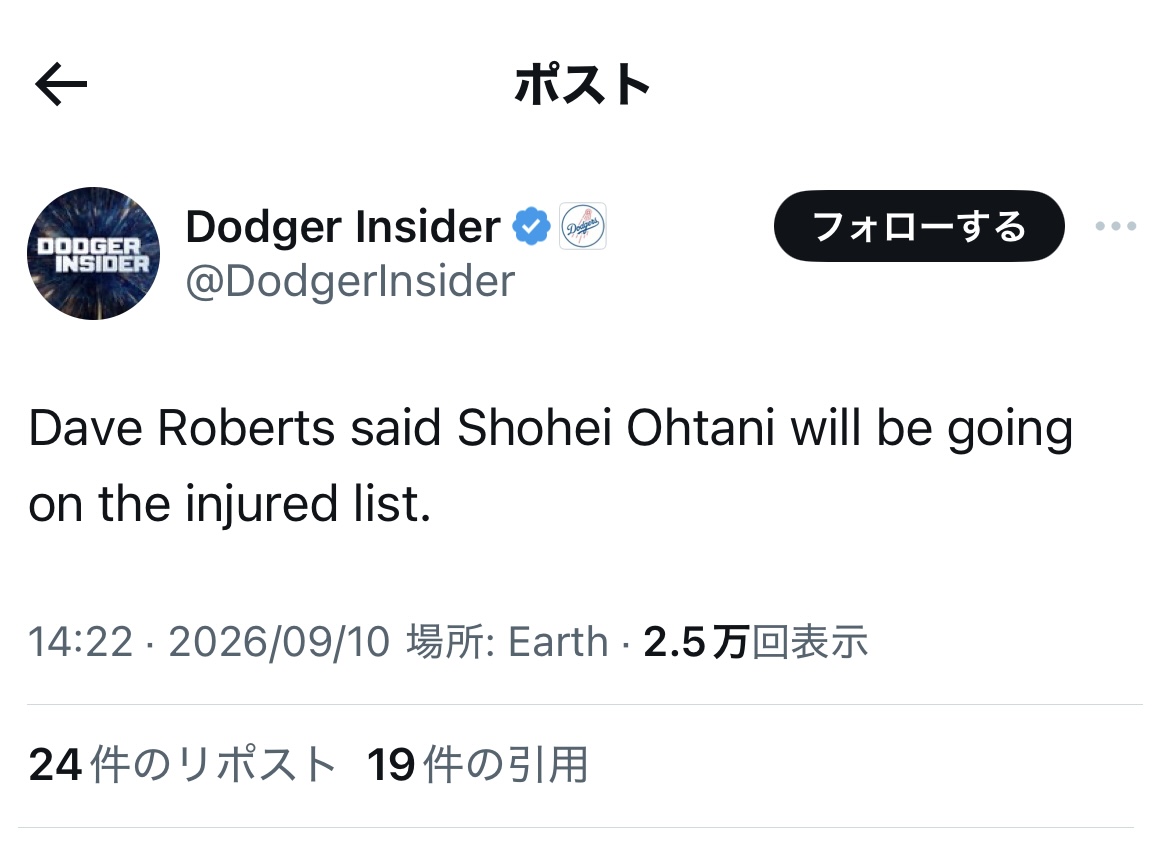1170x865 pixels.
Task: Click the ポスト header title
Action: (x=583, y=84)
